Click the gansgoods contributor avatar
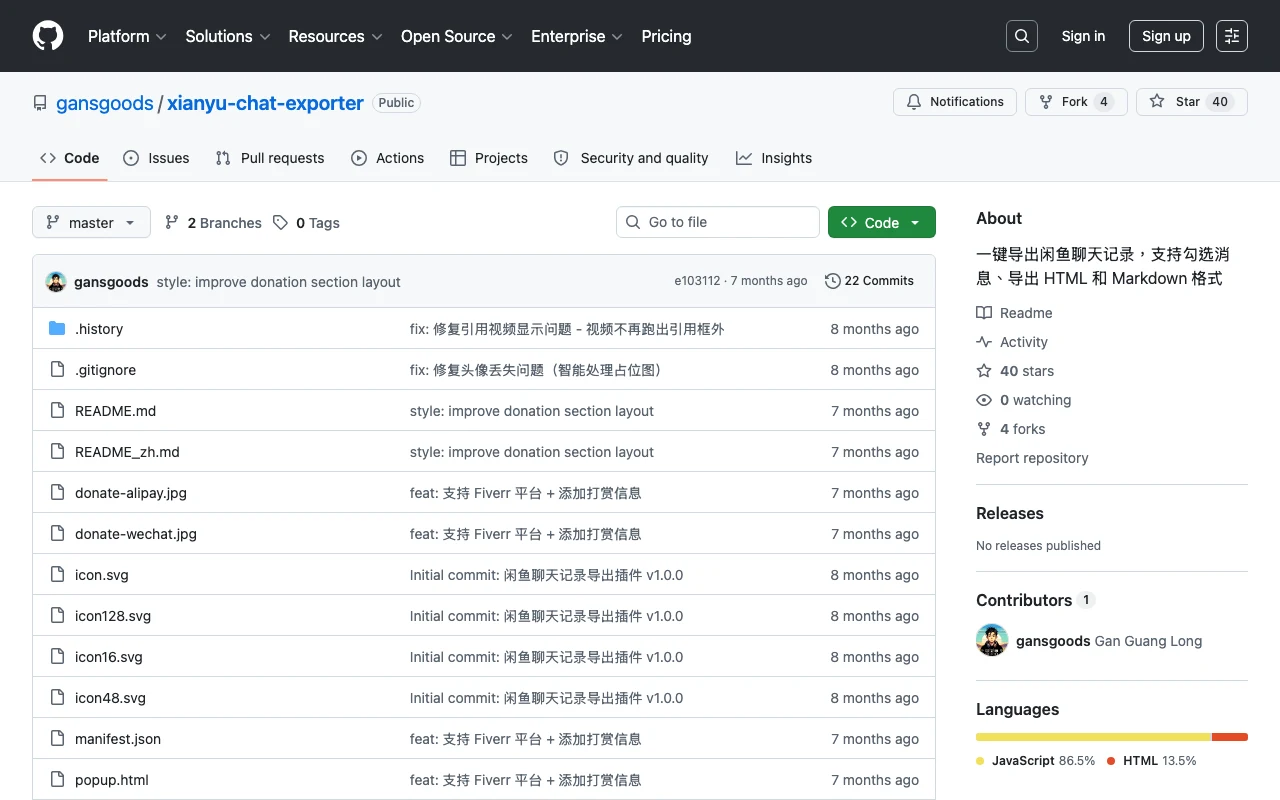1280x800 pixels. (992, 640)
